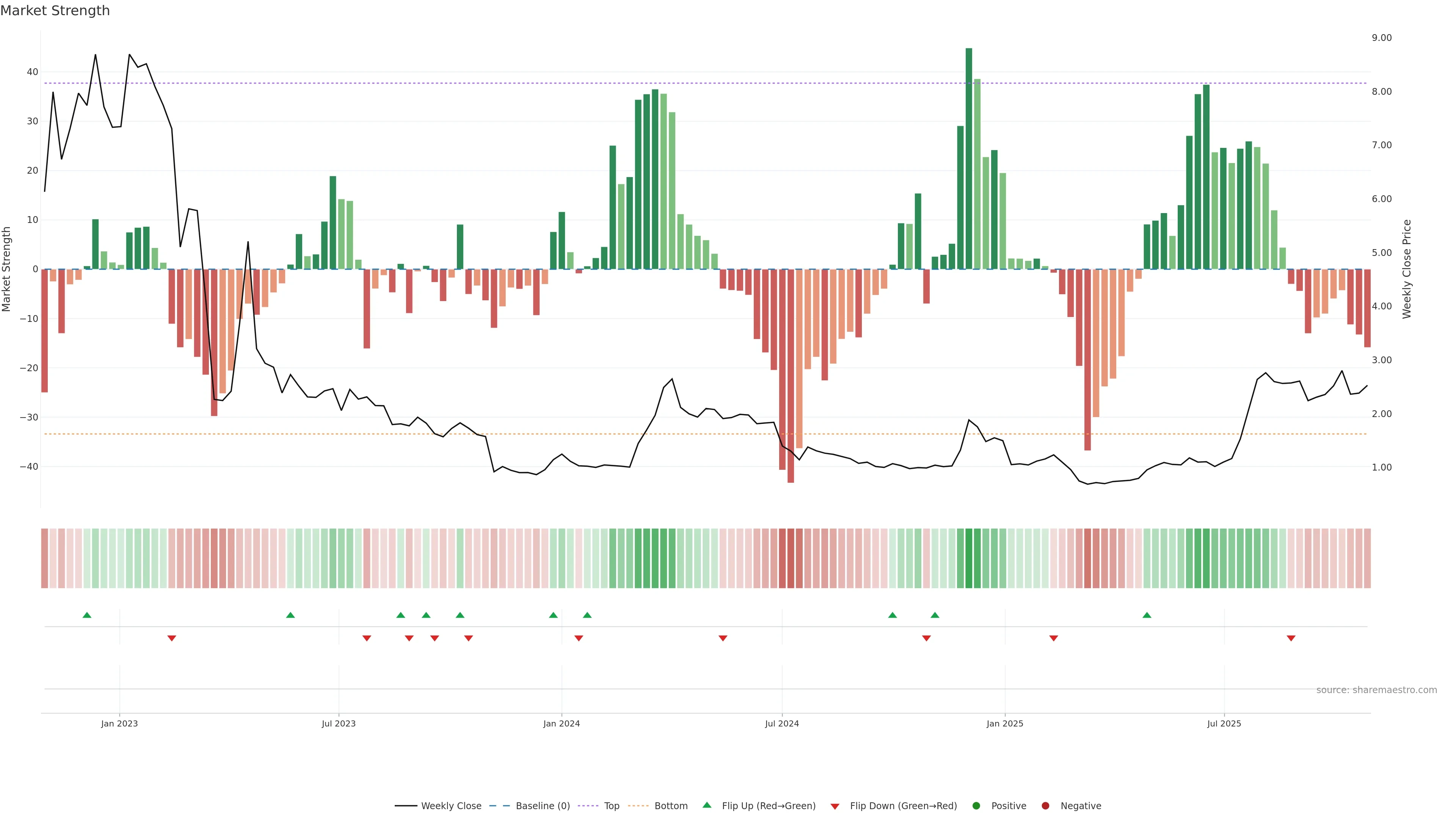This screenshot has height=819, width=1456.
Task: Click the Negative red circle legend icon
Action: pyautogui.click(x=1045, y=806)
